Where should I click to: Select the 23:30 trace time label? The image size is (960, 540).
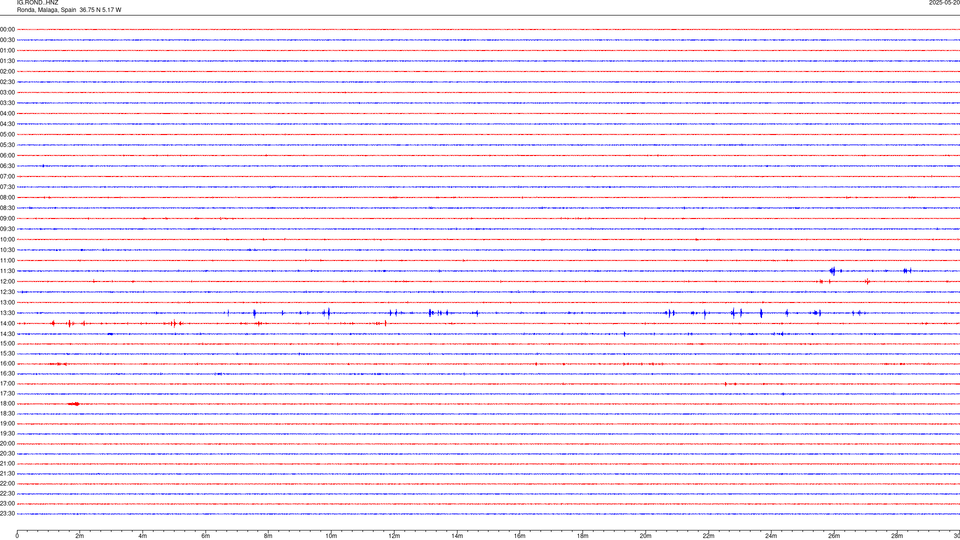pos(7,514)
